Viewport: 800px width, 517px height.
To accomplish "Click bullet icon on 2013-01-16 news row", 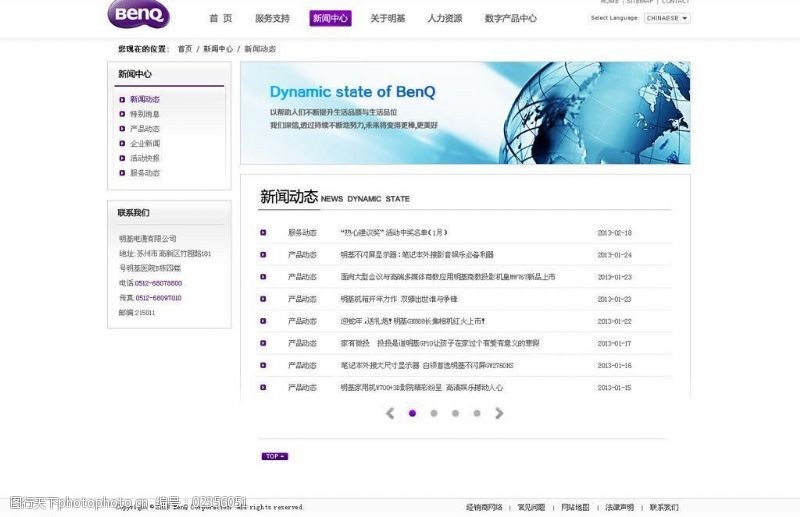I will click(x=263, y=365).
